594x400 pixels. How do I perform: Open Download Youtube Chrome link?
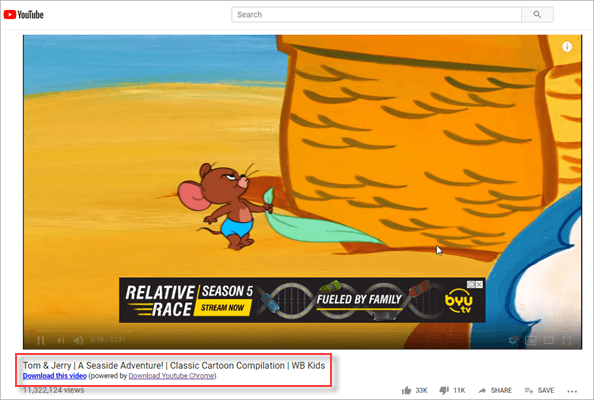pyautogui.click(x=172, y=376)
